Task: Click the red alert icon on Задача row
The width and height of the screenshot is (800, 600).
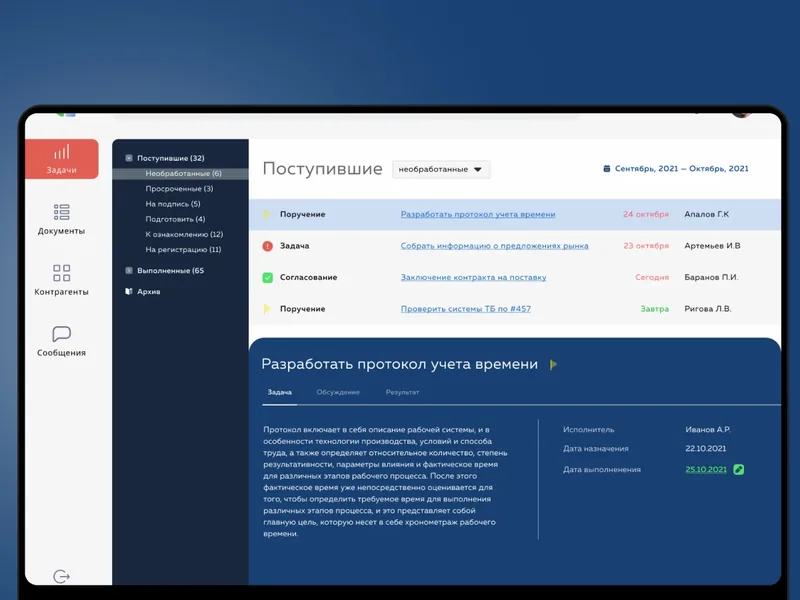Action: [x=267, y=246]
